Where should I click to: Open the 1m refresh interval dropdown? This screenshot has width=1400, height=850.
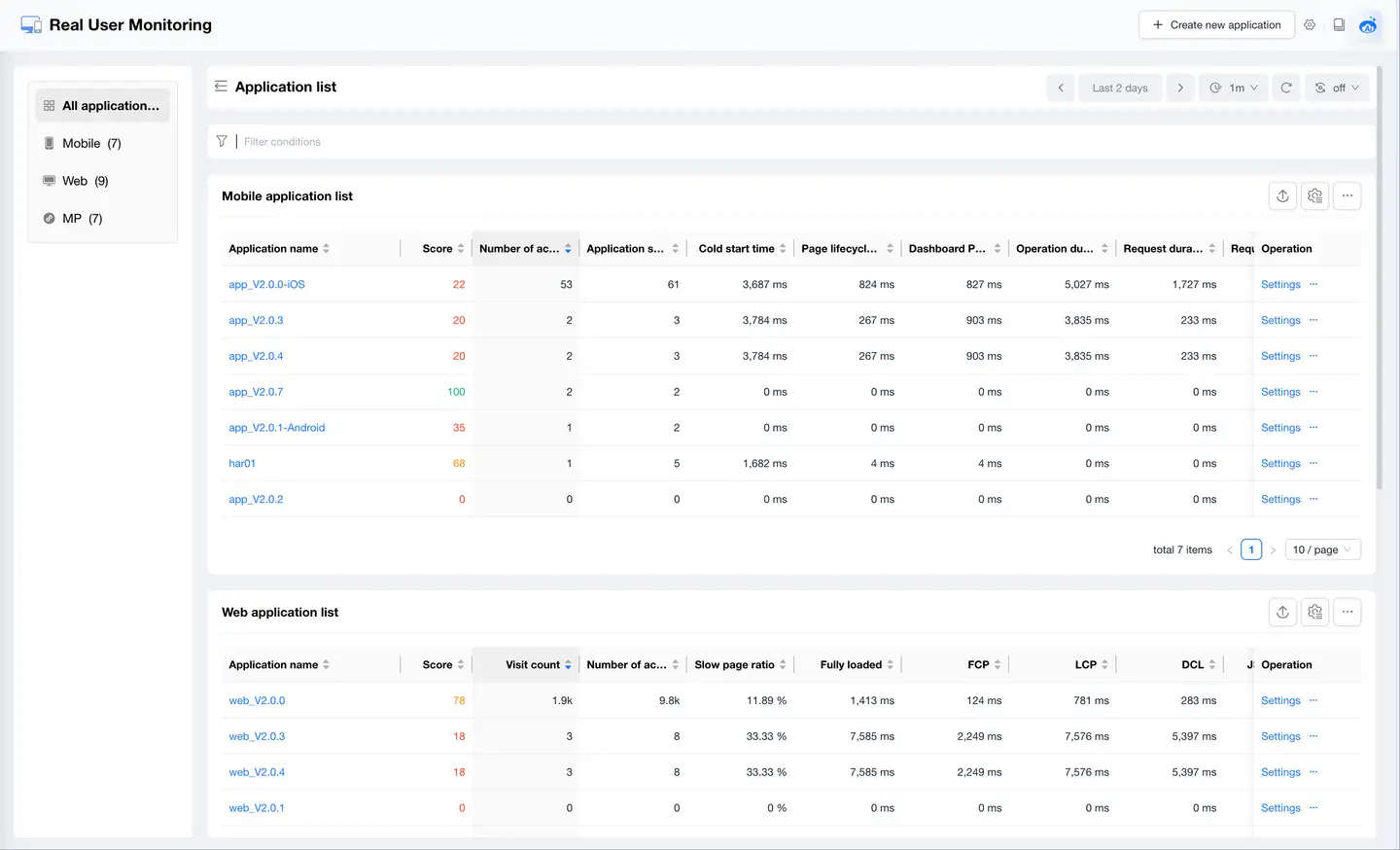click(x=1233, y=88)
